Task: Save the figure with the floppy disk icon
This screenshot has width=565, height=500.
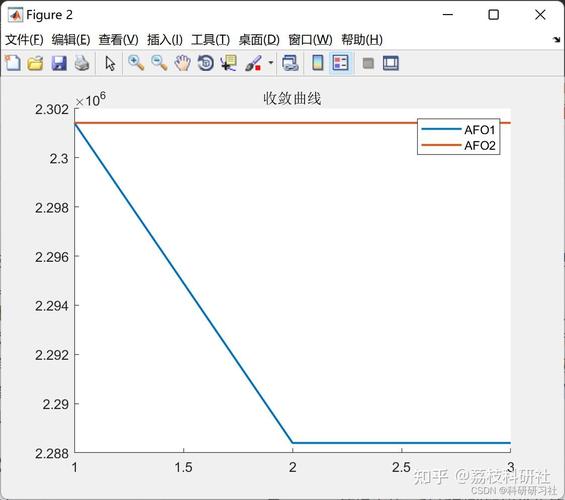Action: pyautogui.click(x=59, y=63)
